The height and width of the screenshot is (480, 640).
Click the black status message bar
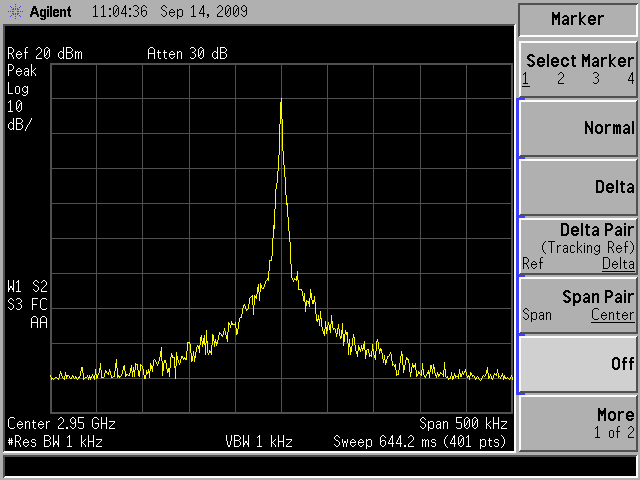320,466
